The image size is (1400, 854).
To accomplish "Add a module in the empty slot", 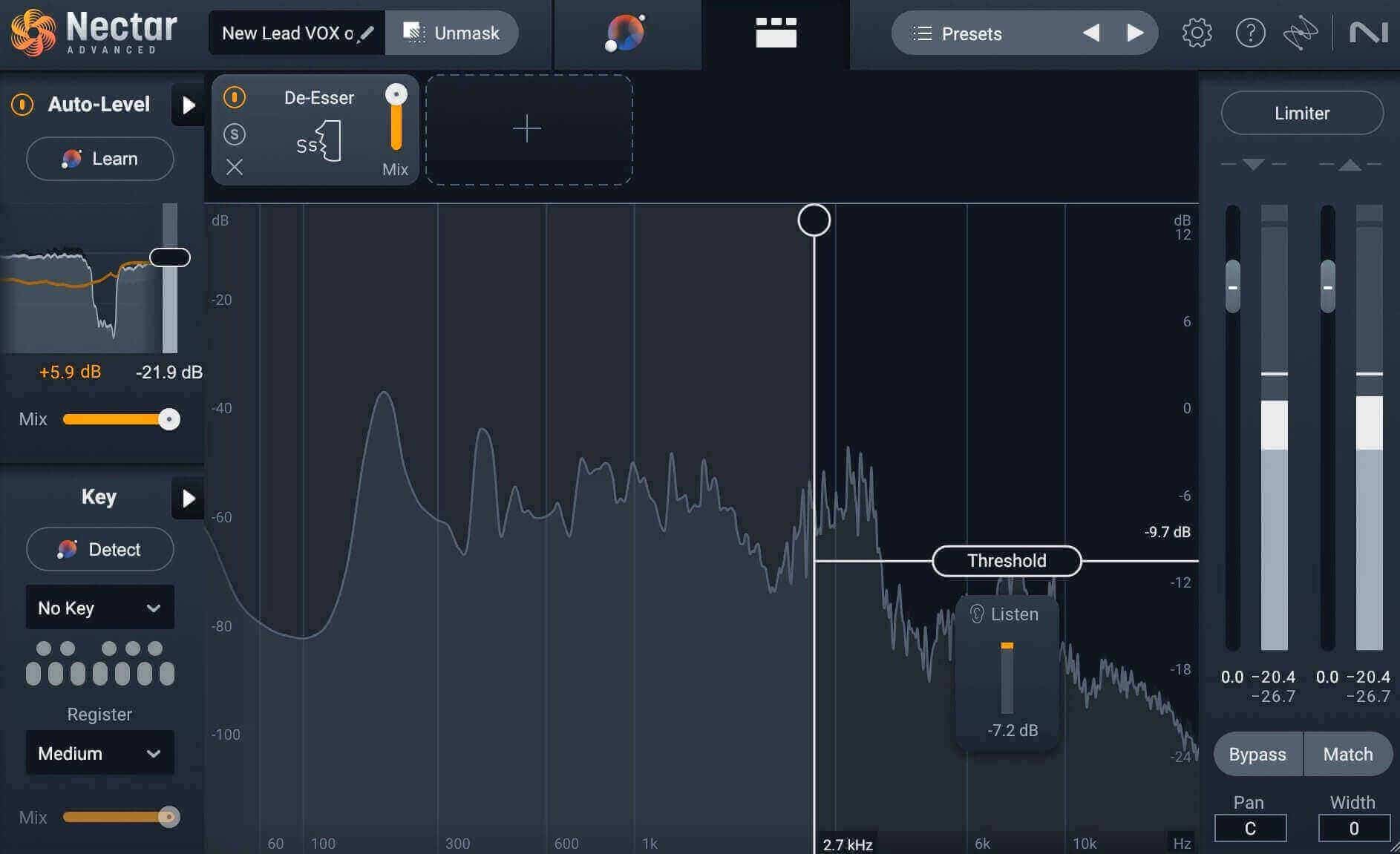I will 529,129.
